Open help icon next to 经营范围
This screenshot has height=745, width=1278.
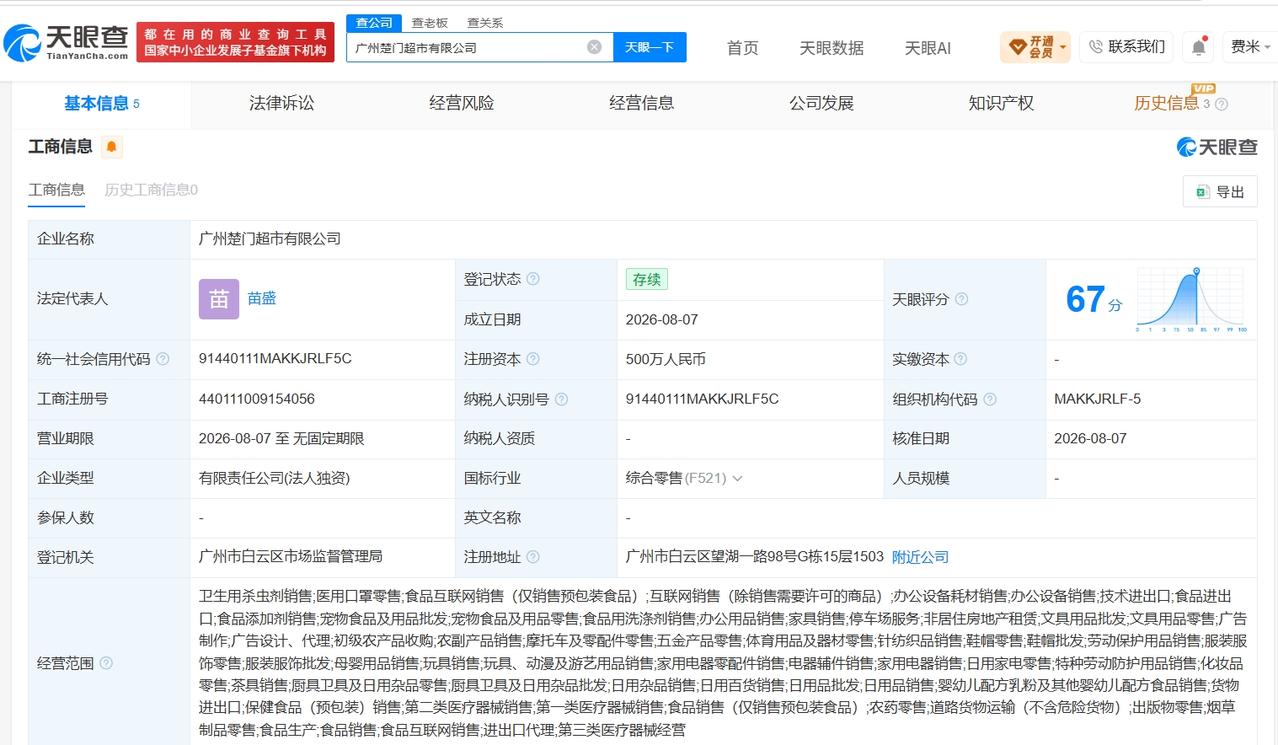click(x=106, y=663)
